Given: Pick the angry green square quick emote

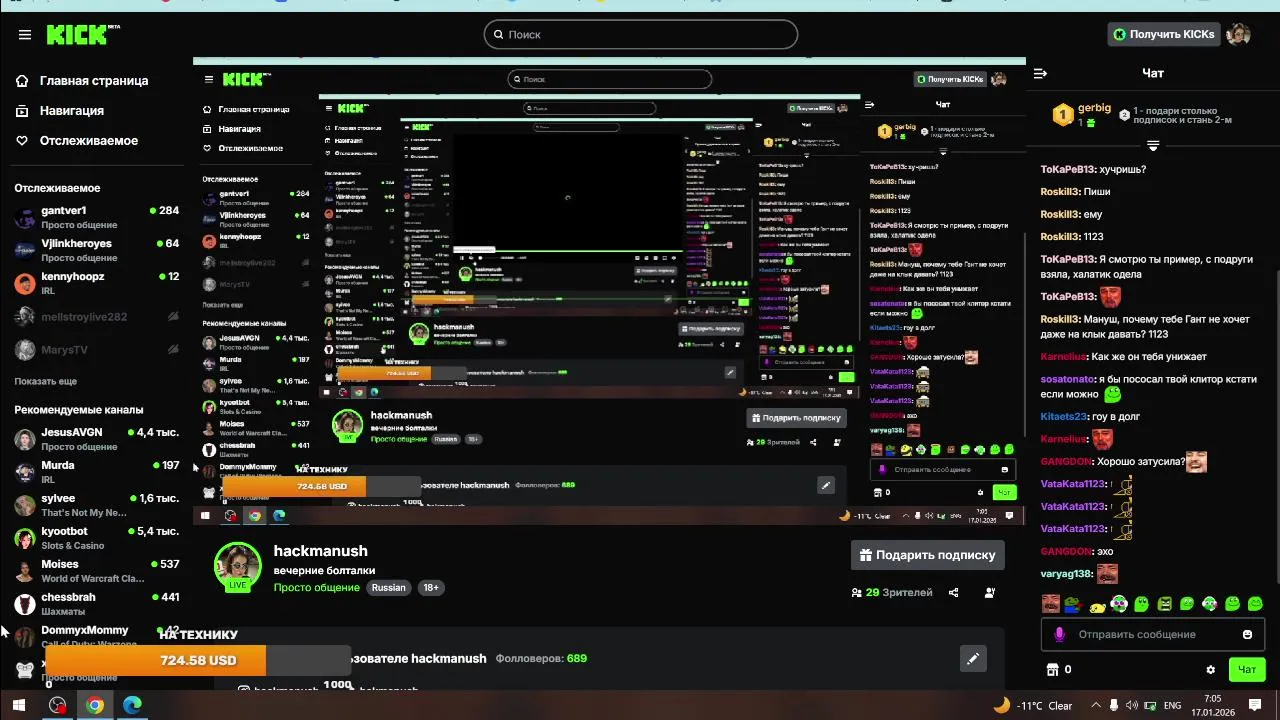Looking at the screenshot, I should (1164, 604).
